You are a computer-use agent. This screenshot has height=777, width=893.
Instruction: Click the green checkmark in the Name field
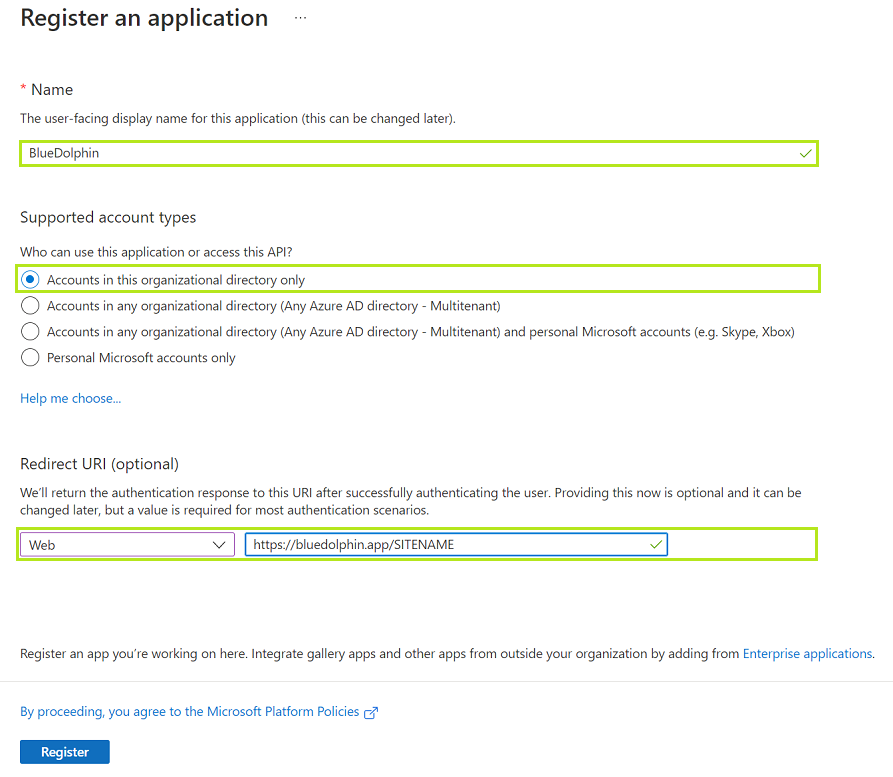click(805, 153)
